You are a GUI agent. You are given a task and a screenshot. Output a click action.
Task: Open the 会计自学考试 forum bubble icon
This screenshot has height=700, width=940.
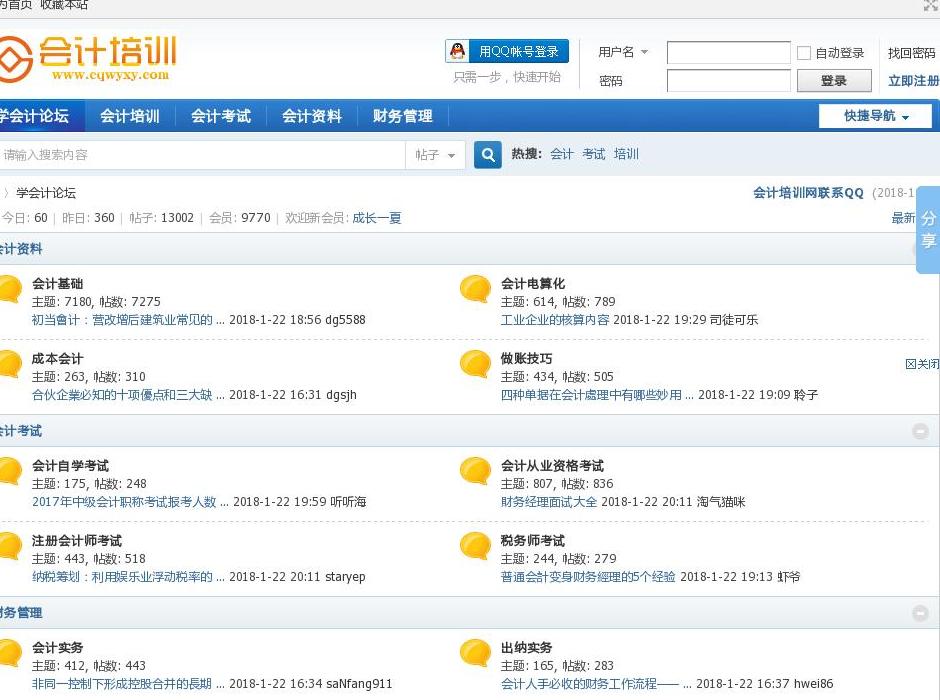[11, 471]
